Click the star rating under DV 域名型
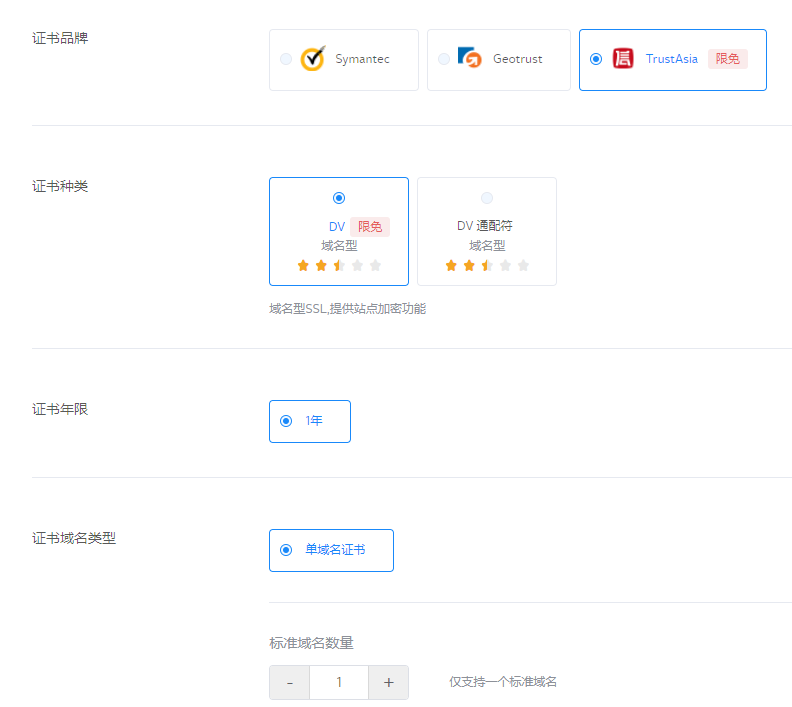This screenshot has height=707, width=792. (x=339, y=265)
